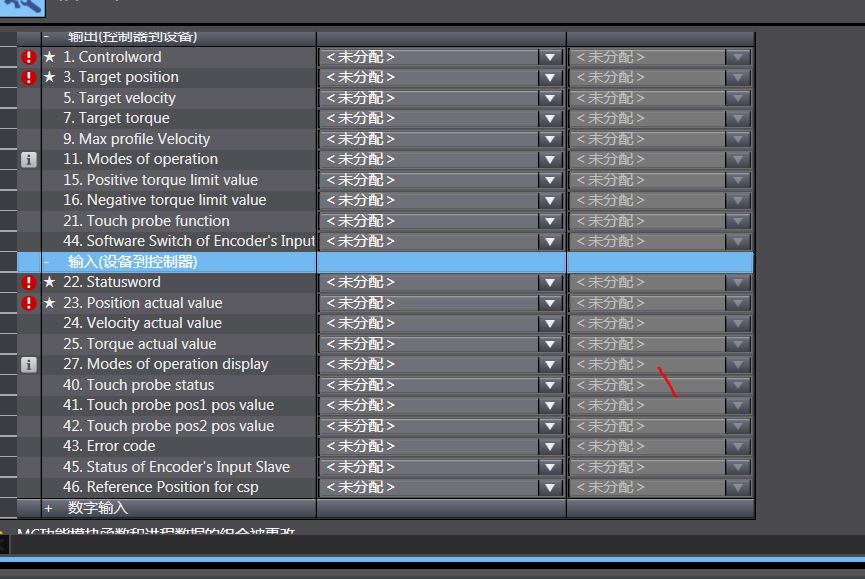Click the star icon before Controlword
The image size is (865, 579).
pyautogui.click(x=50, y=57)
